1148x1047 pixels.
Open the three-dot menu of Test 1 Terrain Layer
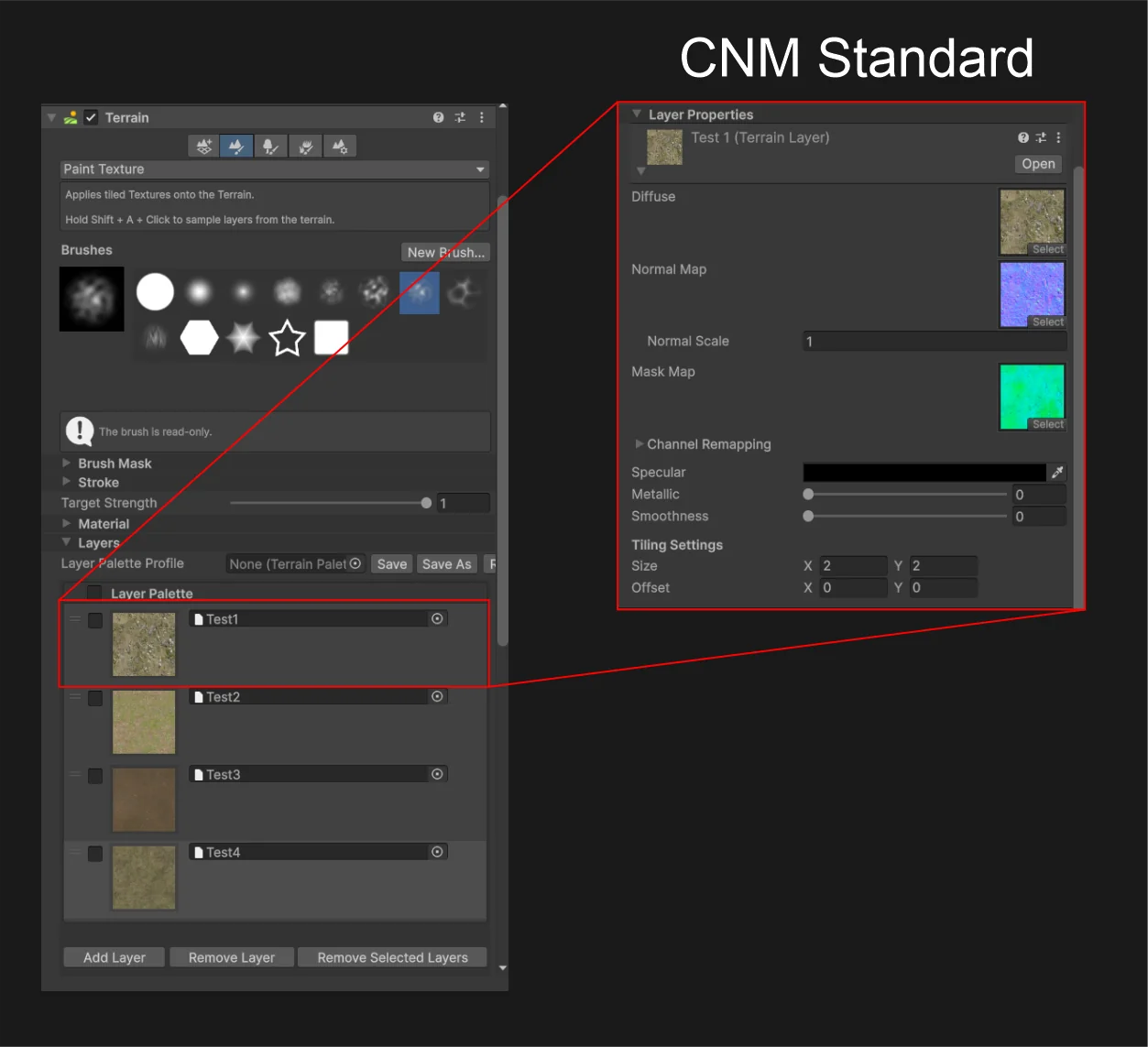(x=1058, y=137)
